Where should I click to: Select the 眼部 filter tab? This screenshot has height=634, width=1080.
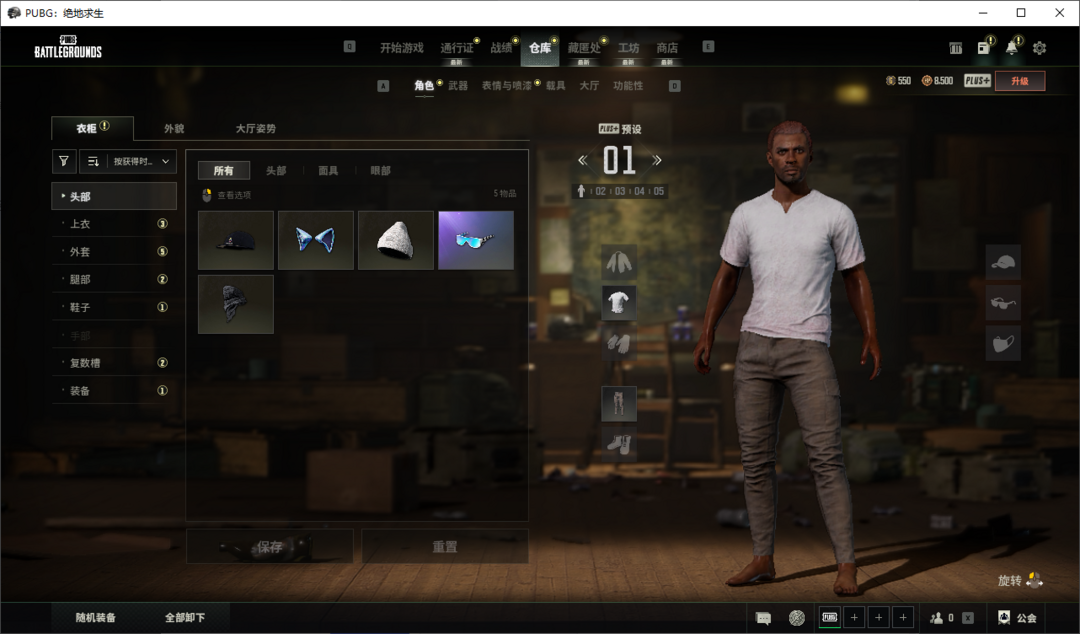[380, 170]
